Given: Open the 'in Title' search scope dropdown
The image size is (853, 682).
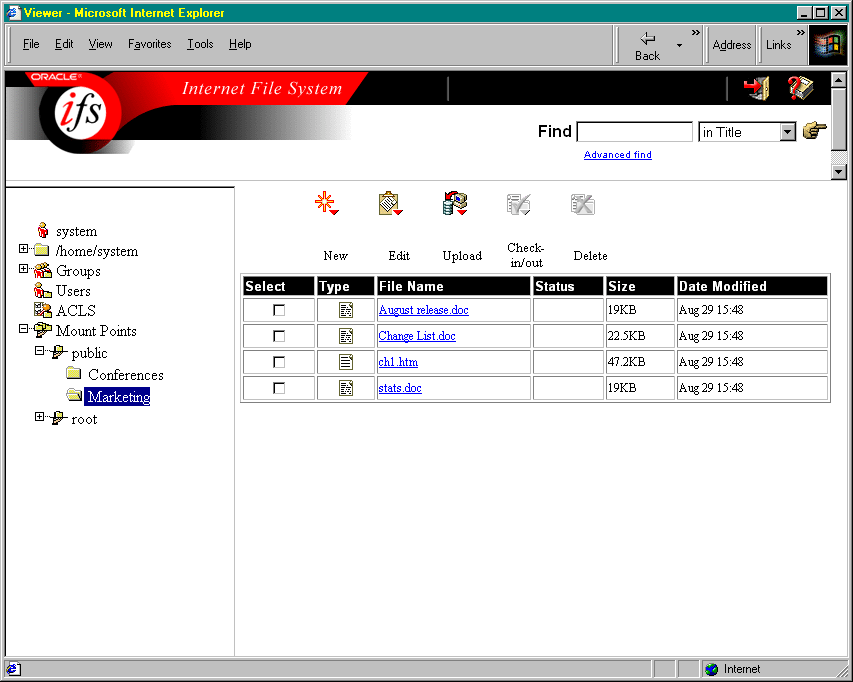Looking at the screenshot, I should (x=788, y=132).
